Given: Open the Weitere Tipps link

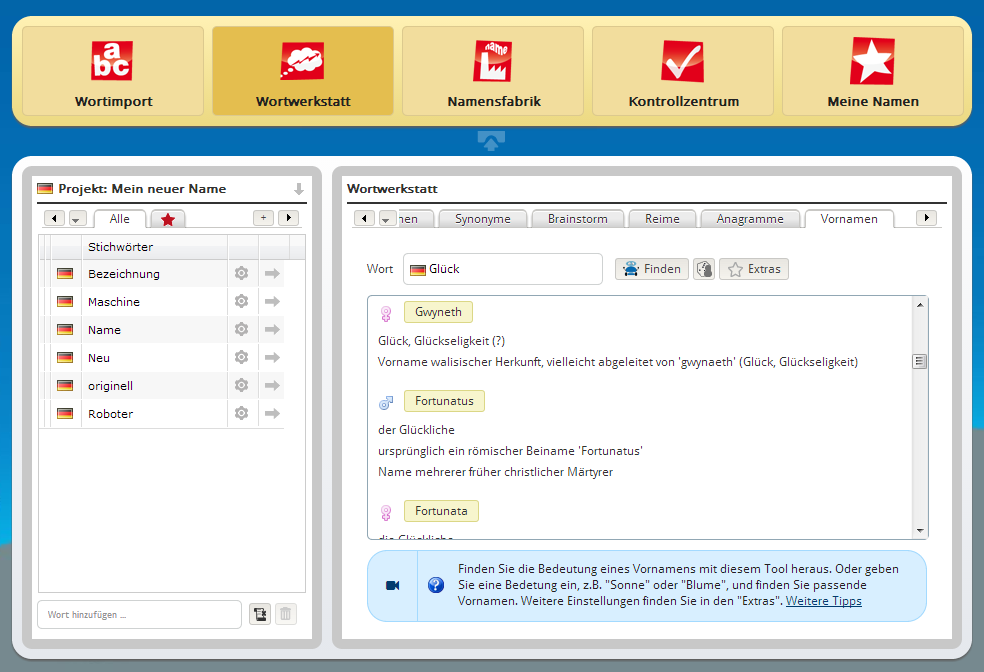Looking at the screenshot, I should click(823, 601).
